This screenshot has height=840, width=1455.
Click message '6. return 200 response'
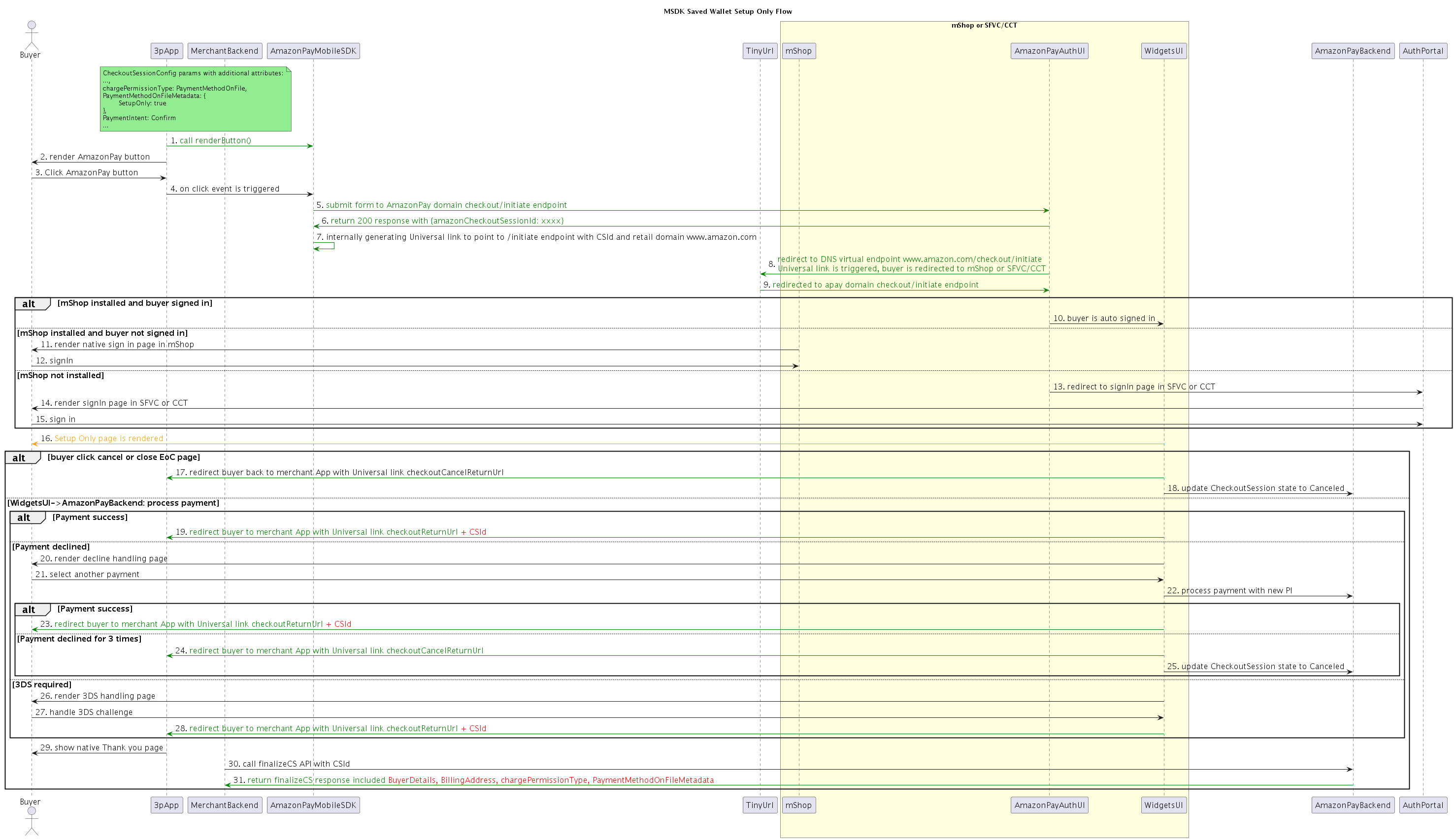click(x=443, y=221)
